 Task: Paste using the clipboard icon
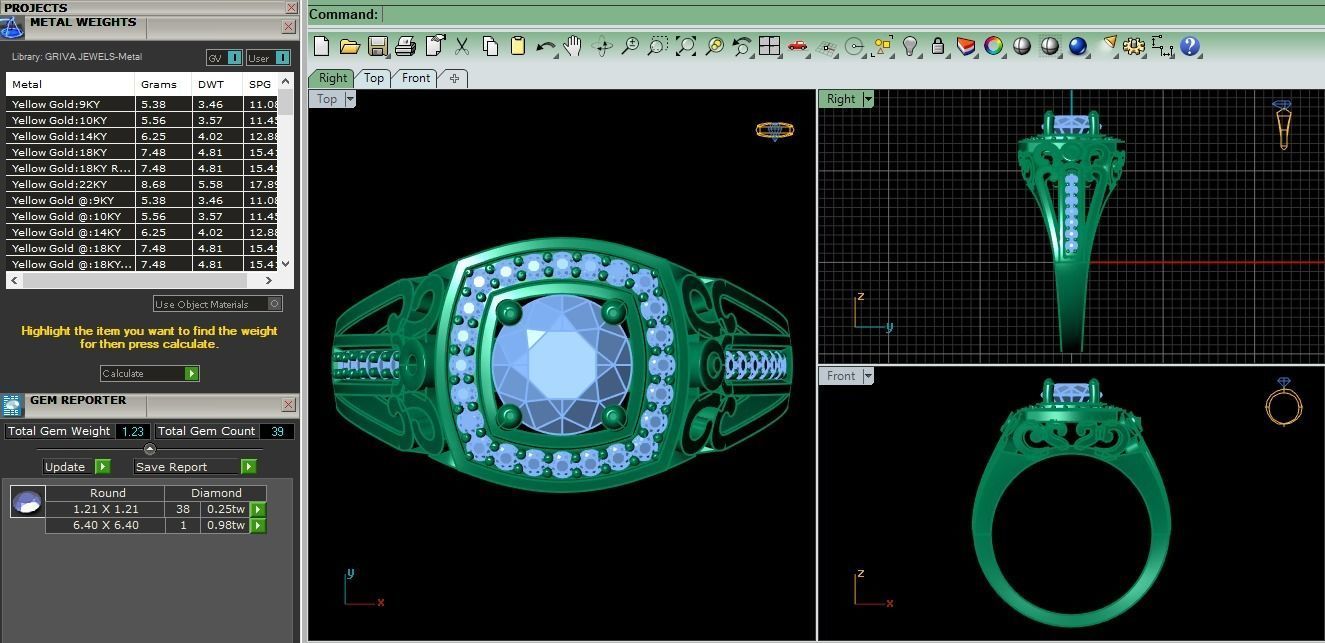click(518, 46)
